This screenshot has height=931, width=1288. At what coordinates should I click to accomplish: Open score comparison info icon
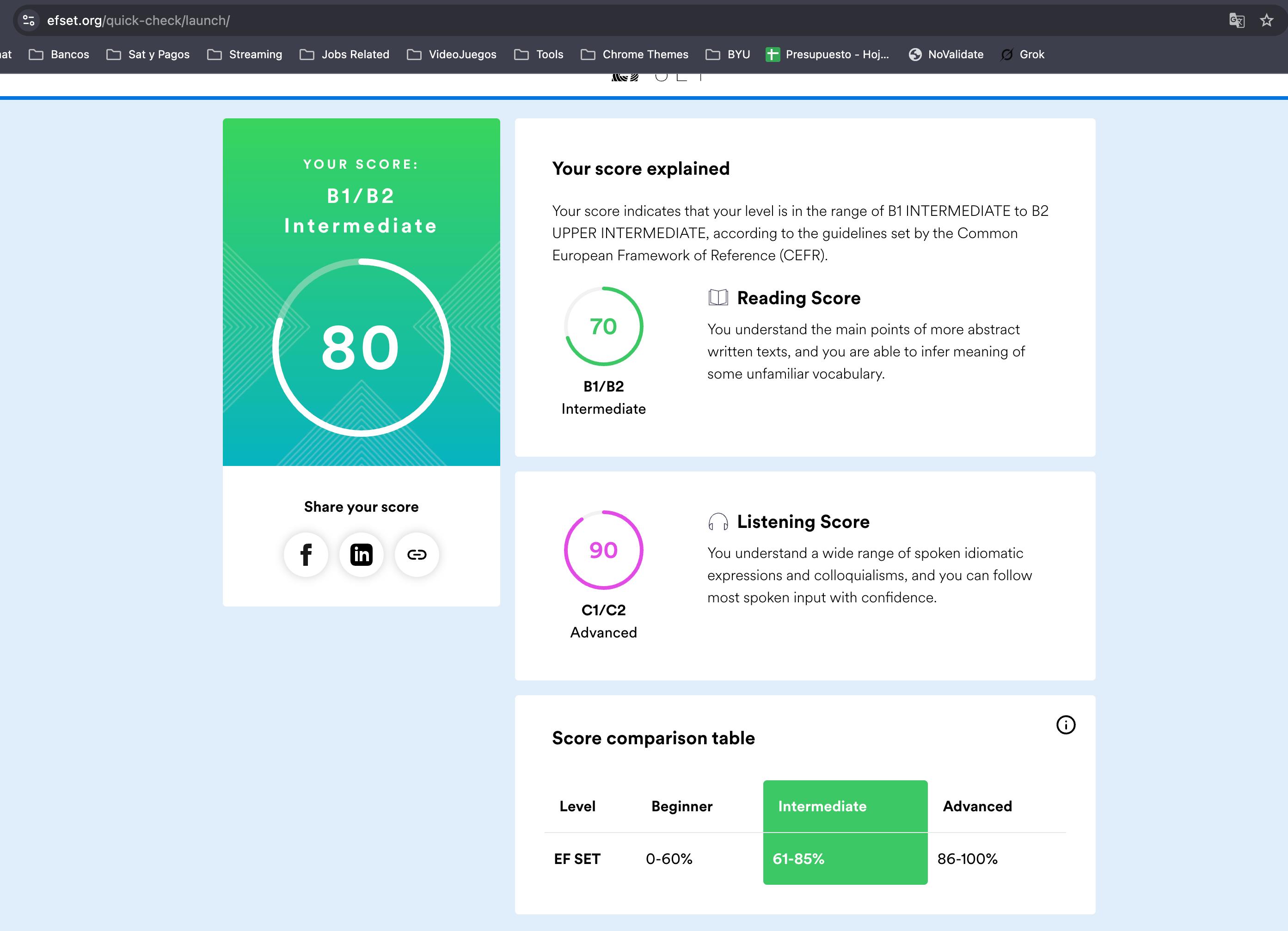pyautogui.click(x=1065, y=725)
